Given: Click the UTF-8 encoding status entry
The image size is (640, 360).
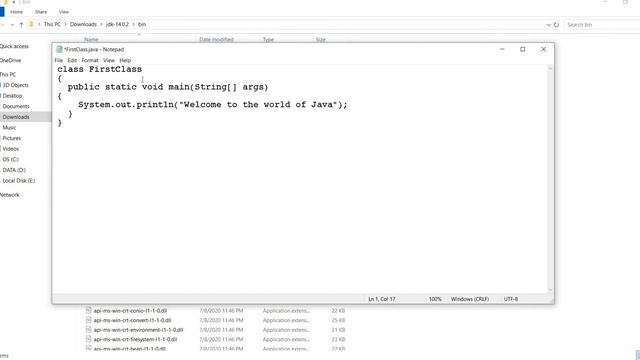Looking at the screenshot, I should [511, 299].
